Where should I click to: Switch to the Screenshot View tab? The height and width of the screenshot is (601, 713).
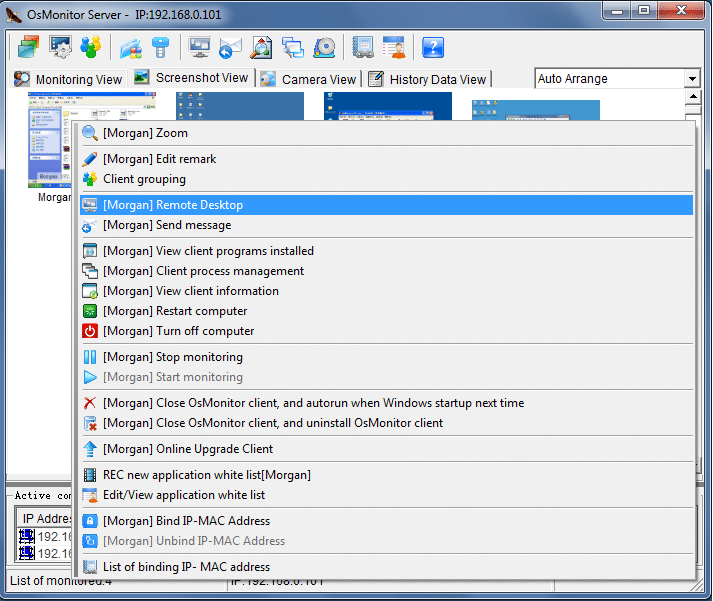191,78
